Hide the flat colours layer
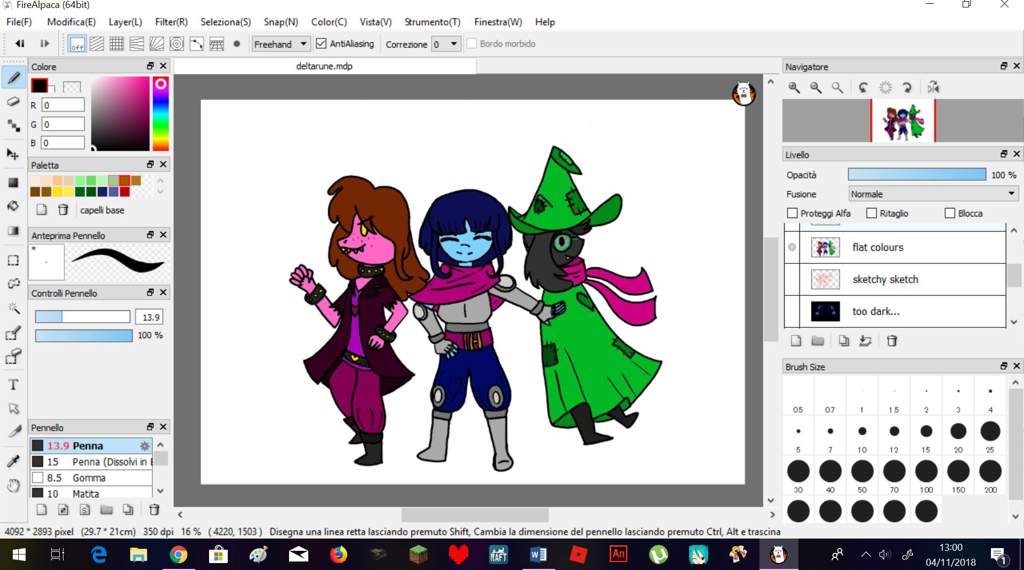The height and width of the screenshot is (570, 1024). [x=792, y=247]
